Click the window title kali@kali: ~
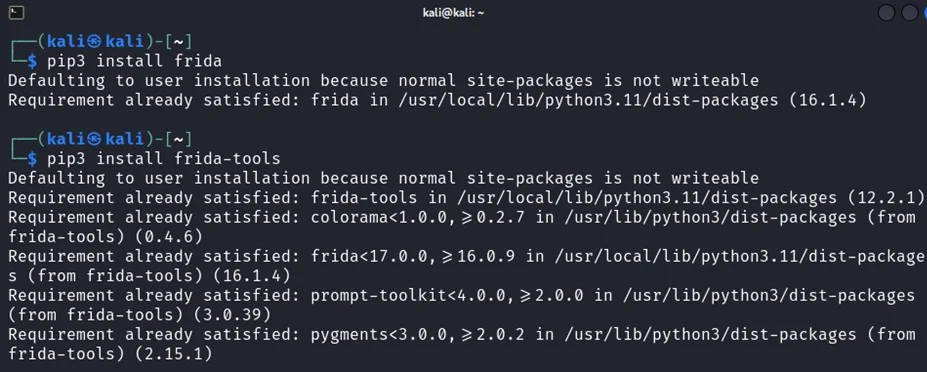 click(x=453, y=13)
